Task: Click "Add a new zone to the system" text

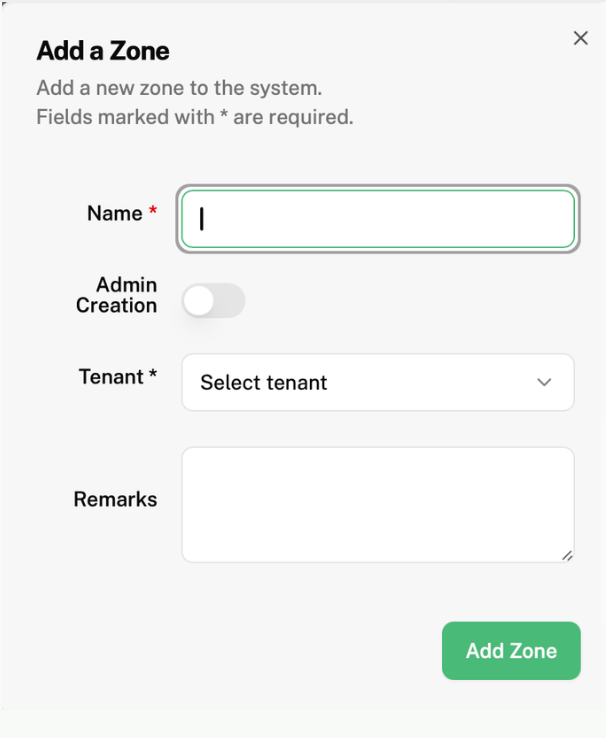Action: click(179, 88)
